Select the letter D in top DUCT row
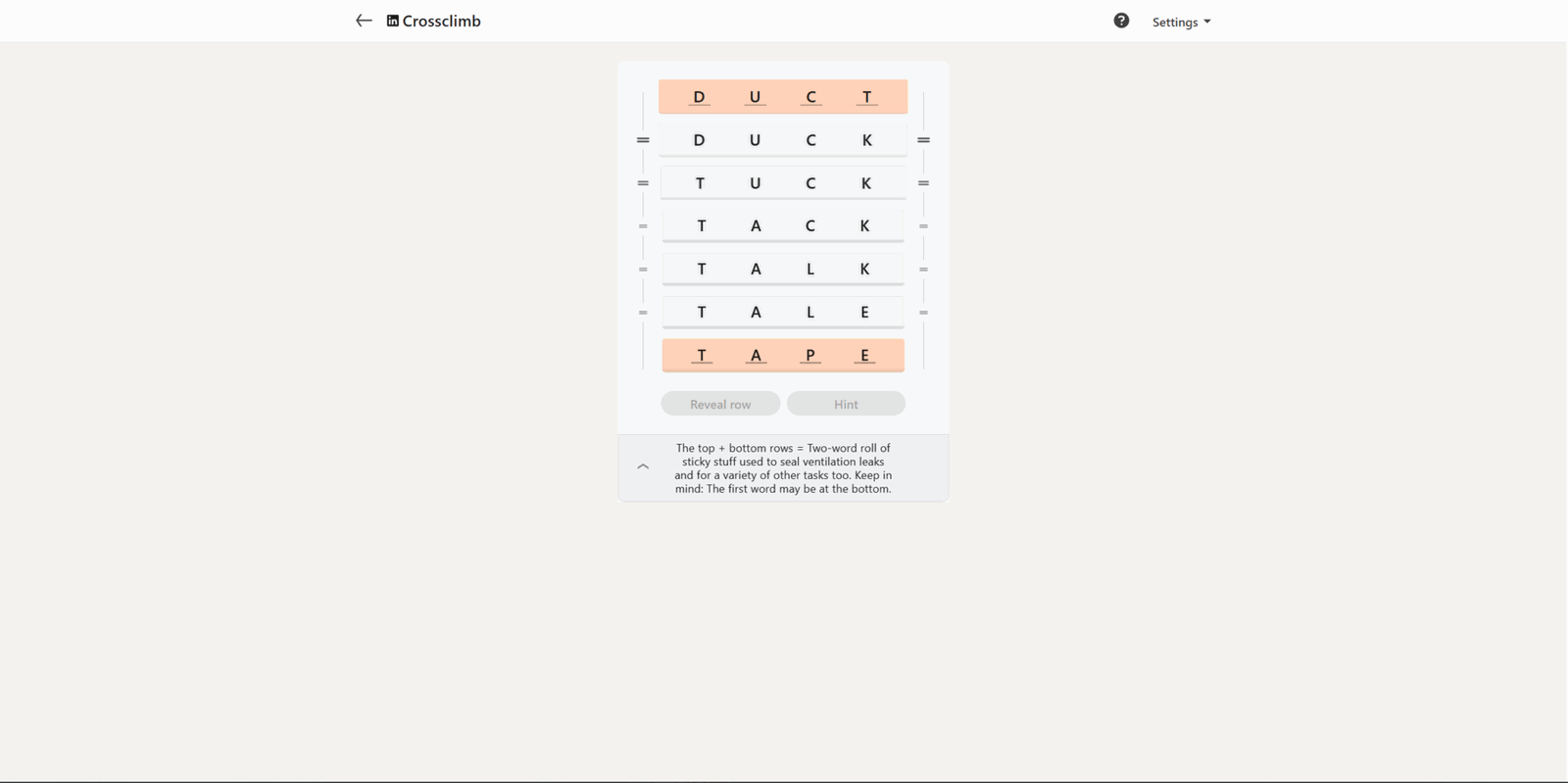 pos(699,97)
